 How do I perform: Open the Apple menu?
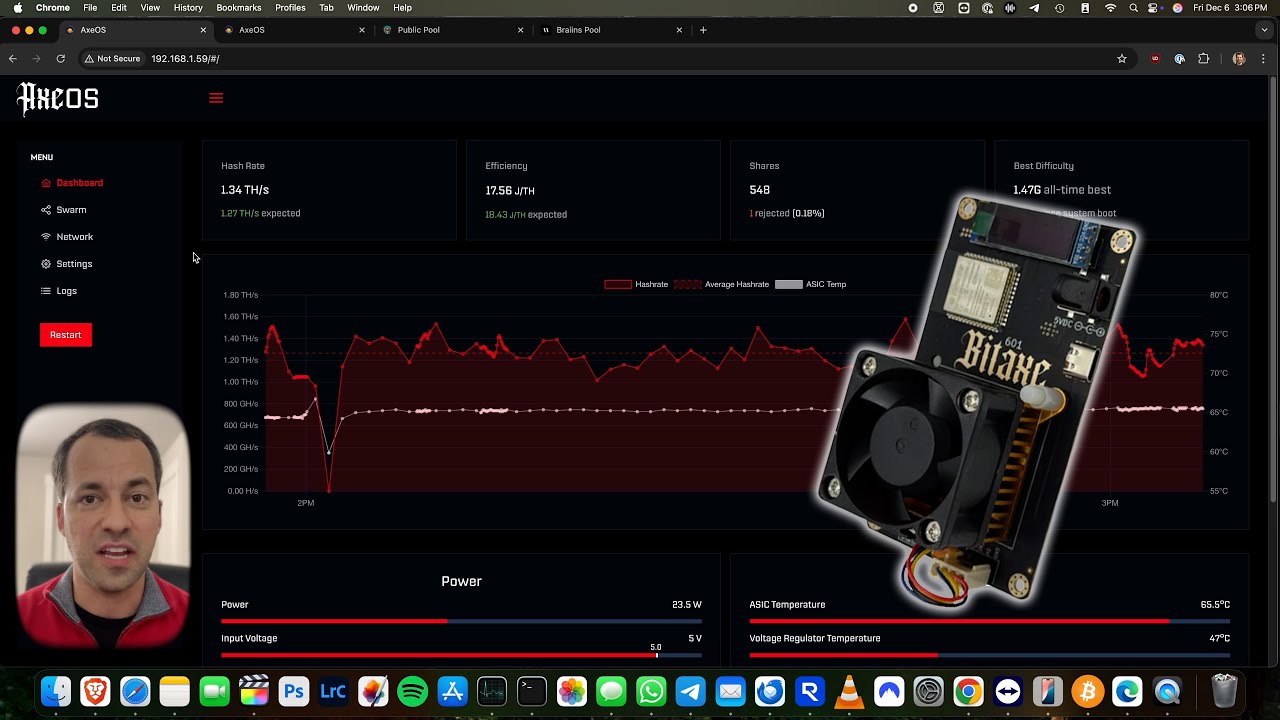(17, 8)
